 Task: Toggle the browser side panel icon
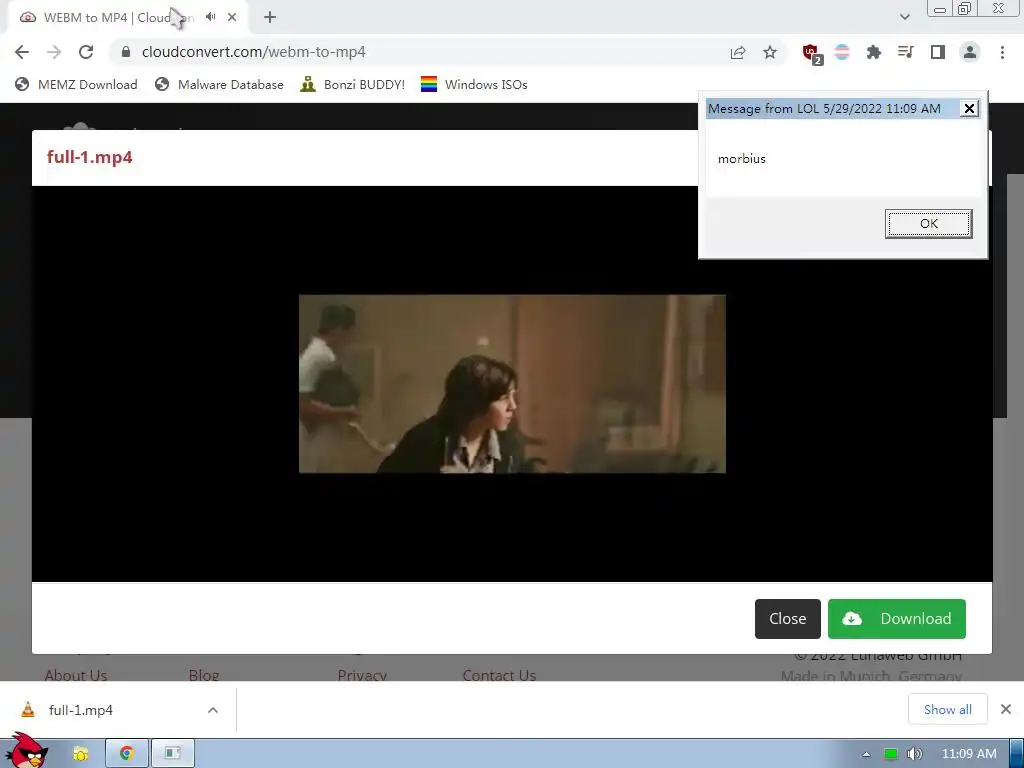938,52
